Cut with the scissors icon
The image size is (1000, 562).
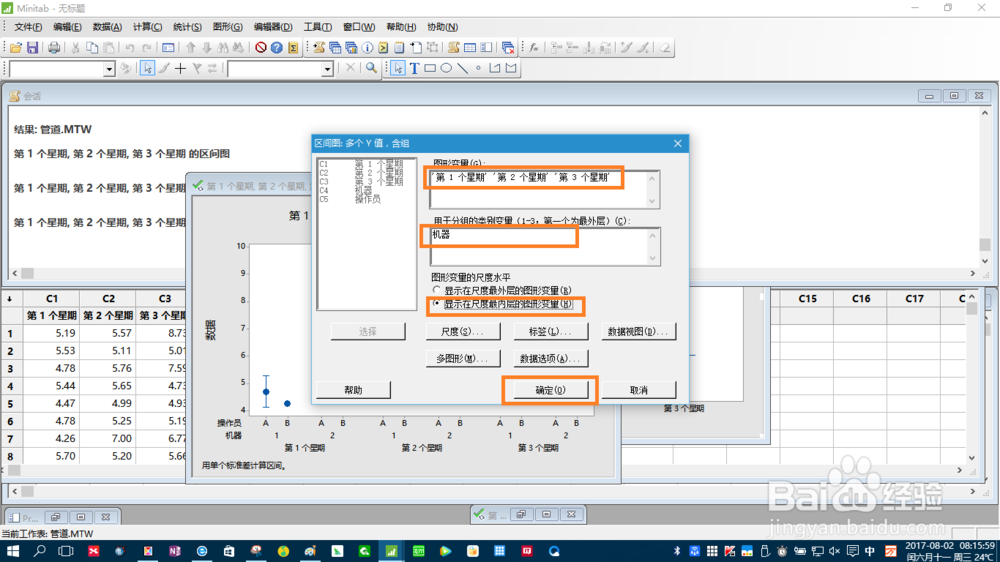[75, 48]
